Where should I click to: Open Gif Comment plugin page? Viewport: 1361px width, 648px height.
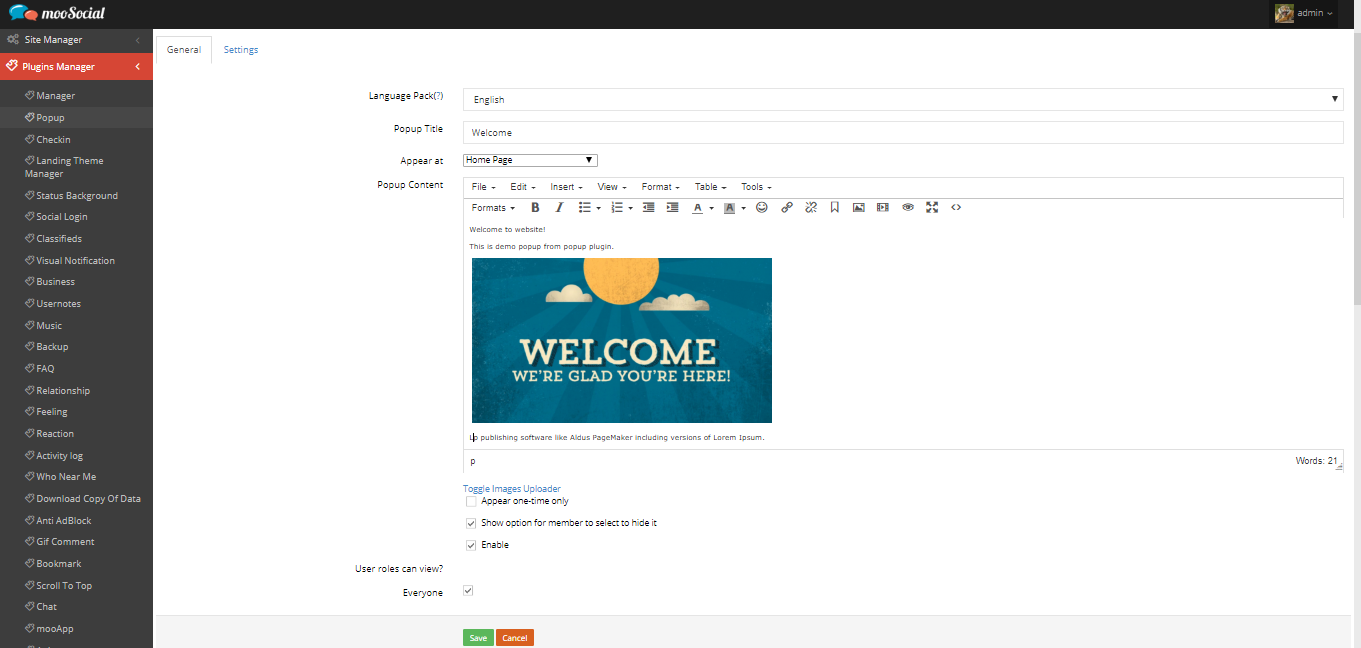pos(65,542)
